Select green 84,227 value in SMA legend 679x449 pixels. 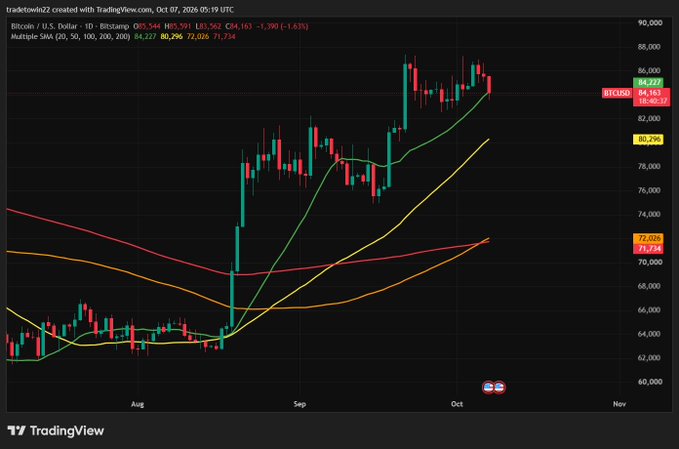point(145,37)
